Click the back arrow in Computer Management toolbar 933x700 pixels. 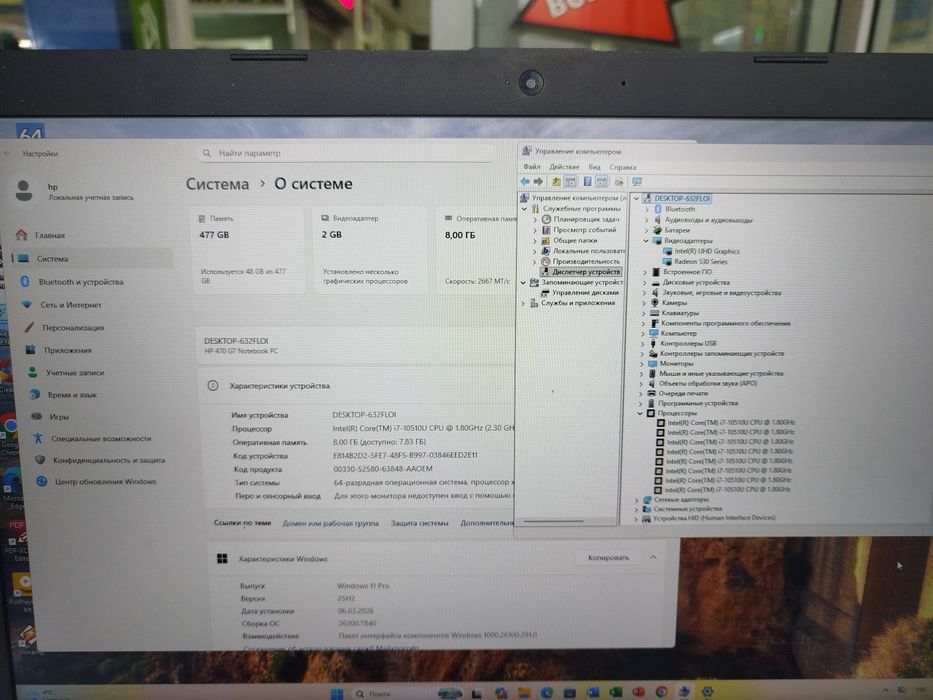(525, 182)
